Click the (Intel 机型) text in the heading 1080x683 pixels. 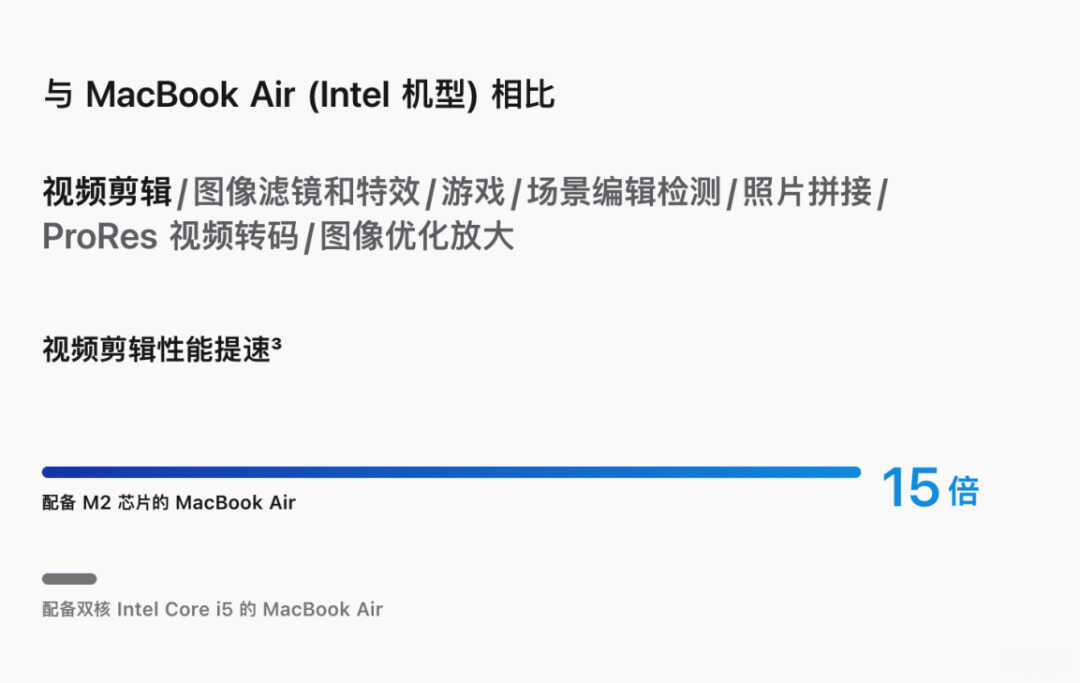pyautogui.click(x=393, y=95)
